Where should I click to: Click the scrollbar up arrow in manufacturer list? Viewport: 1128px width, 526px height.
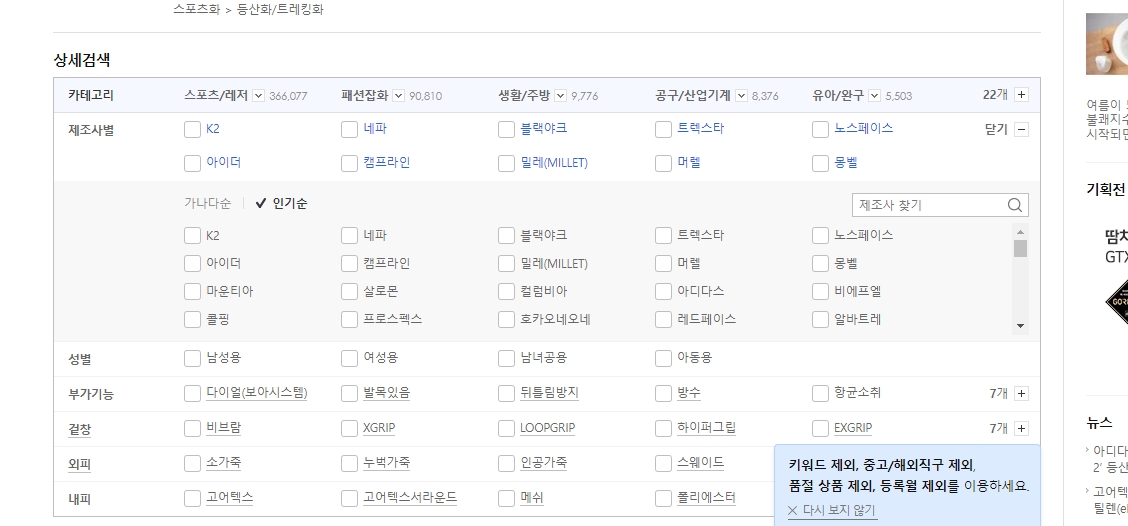pyautogui.click(x=1020, y=232)
